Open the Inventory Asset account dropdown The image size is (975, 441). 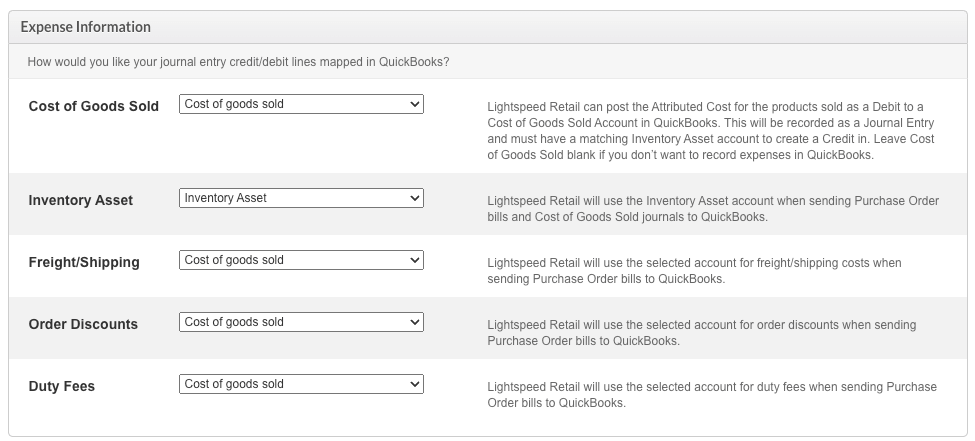[x=300, y=198]
